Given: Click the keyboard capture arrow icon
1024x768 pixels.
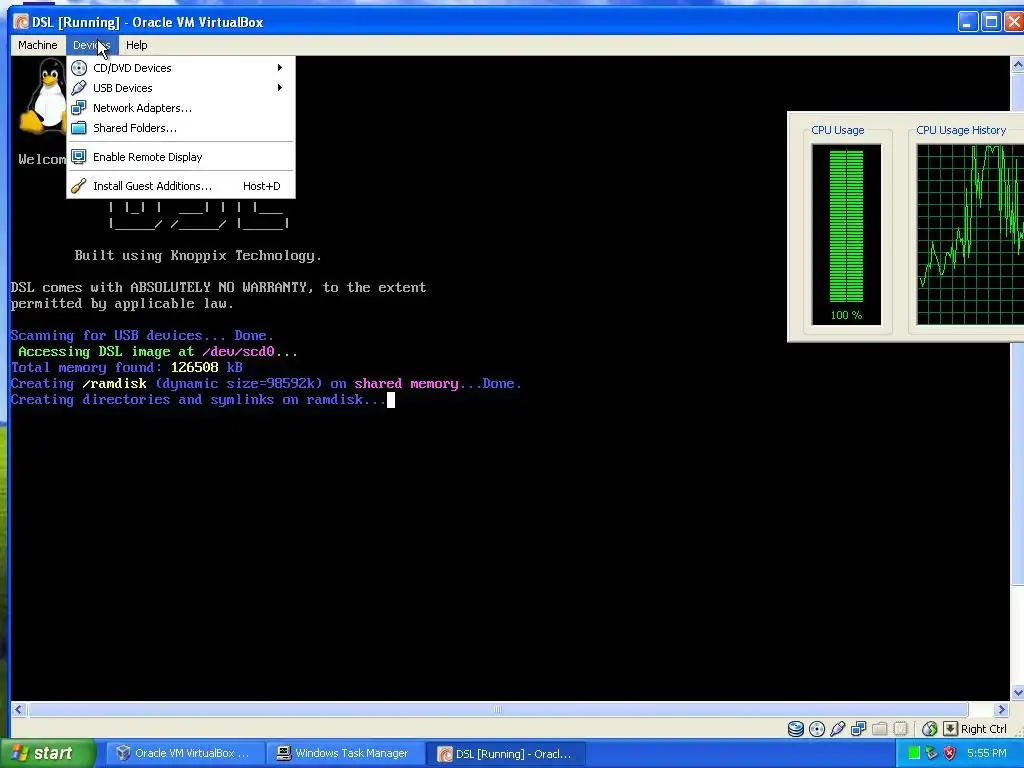Looking at the screenshot, I should [950, 729].
